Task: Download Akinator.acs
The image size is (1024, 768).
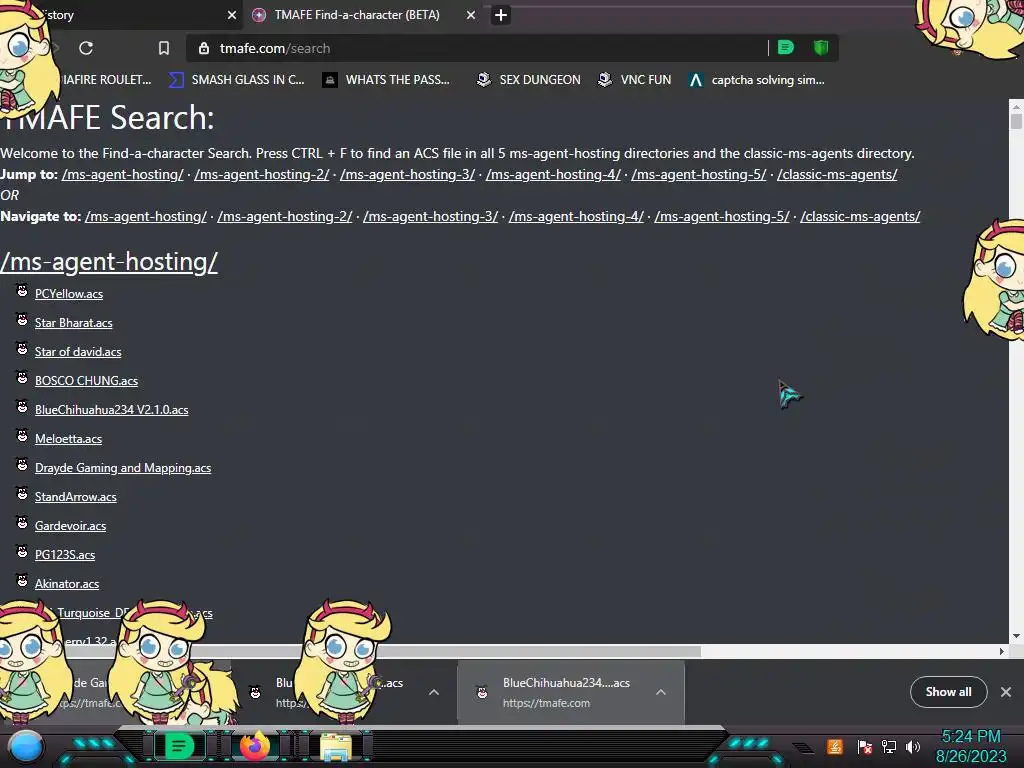Action: pos(67,584)
